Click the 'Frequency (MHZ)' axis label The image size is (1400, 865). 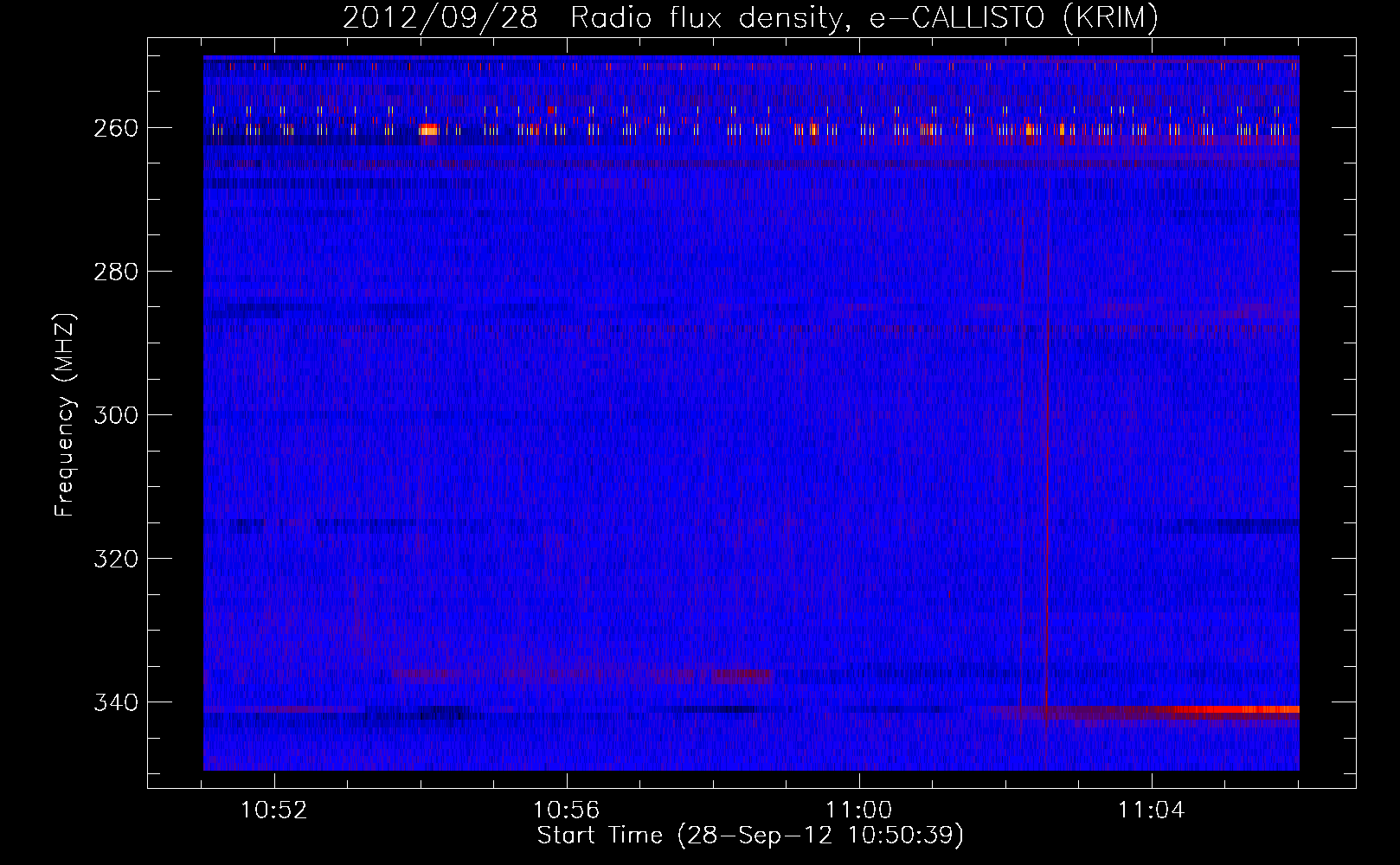click(x=65, y=415)
